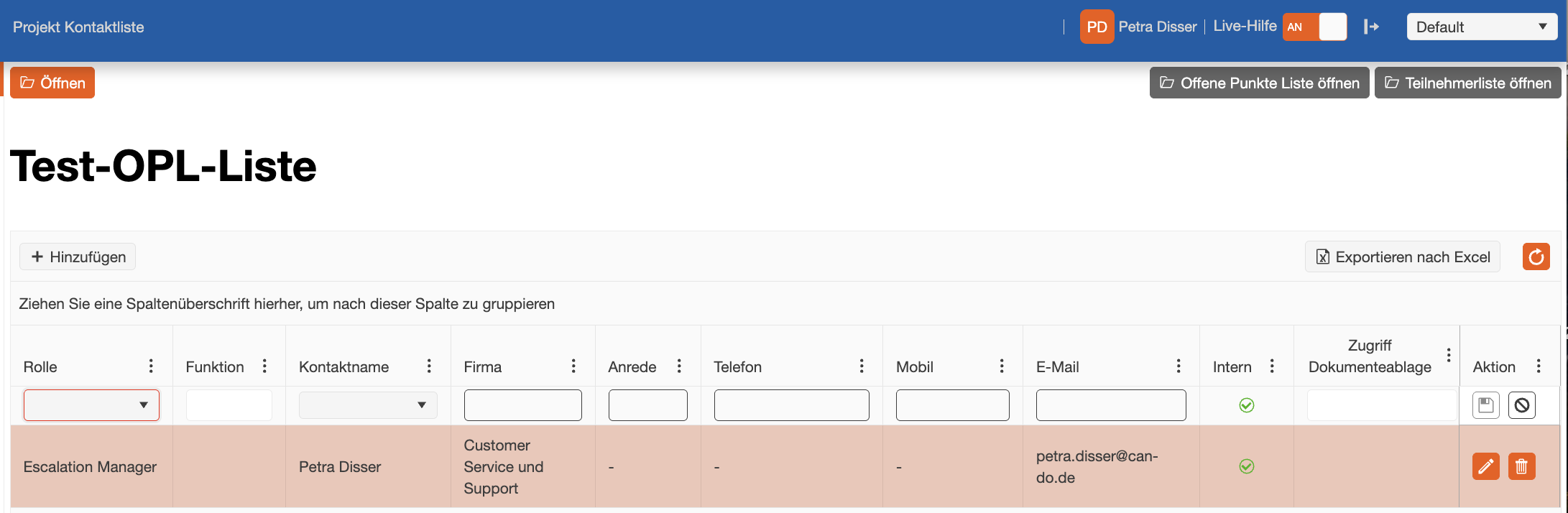Click the cancel icon in the Aktion column

click(1521, 405)
